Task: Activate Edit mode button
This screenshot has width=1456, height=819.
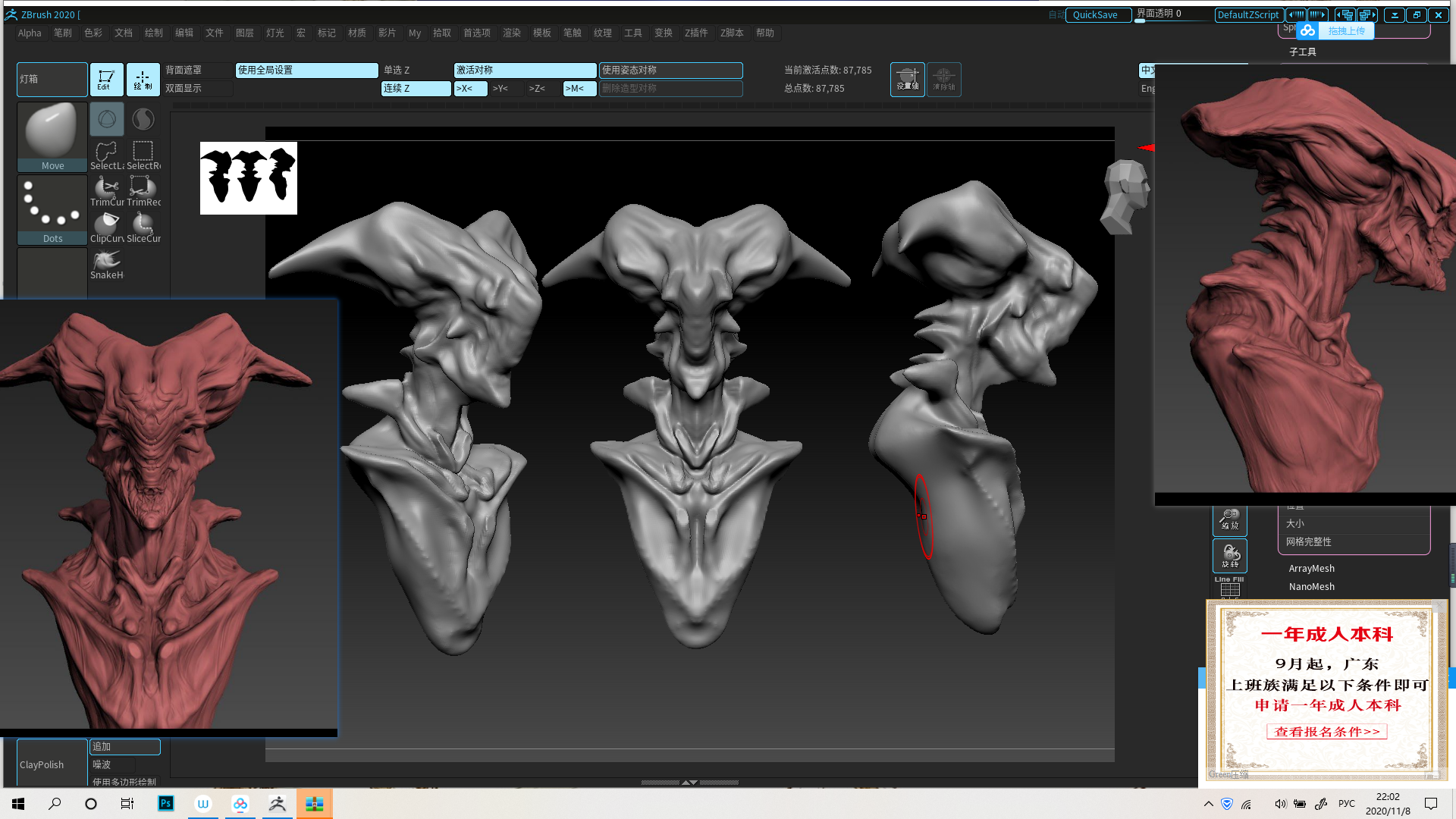Action: (106, 79)
